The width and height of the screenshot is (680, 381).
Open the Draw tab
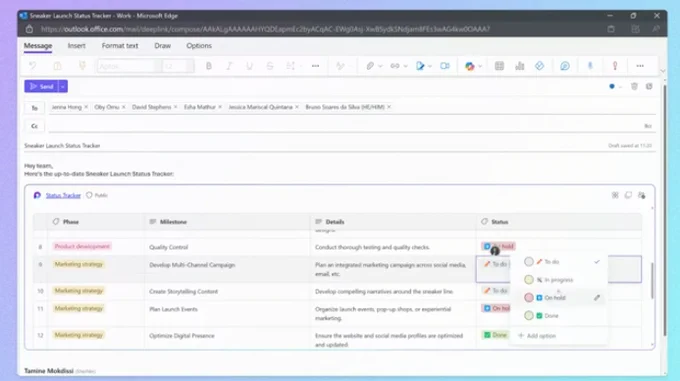(x=163, y=46)
